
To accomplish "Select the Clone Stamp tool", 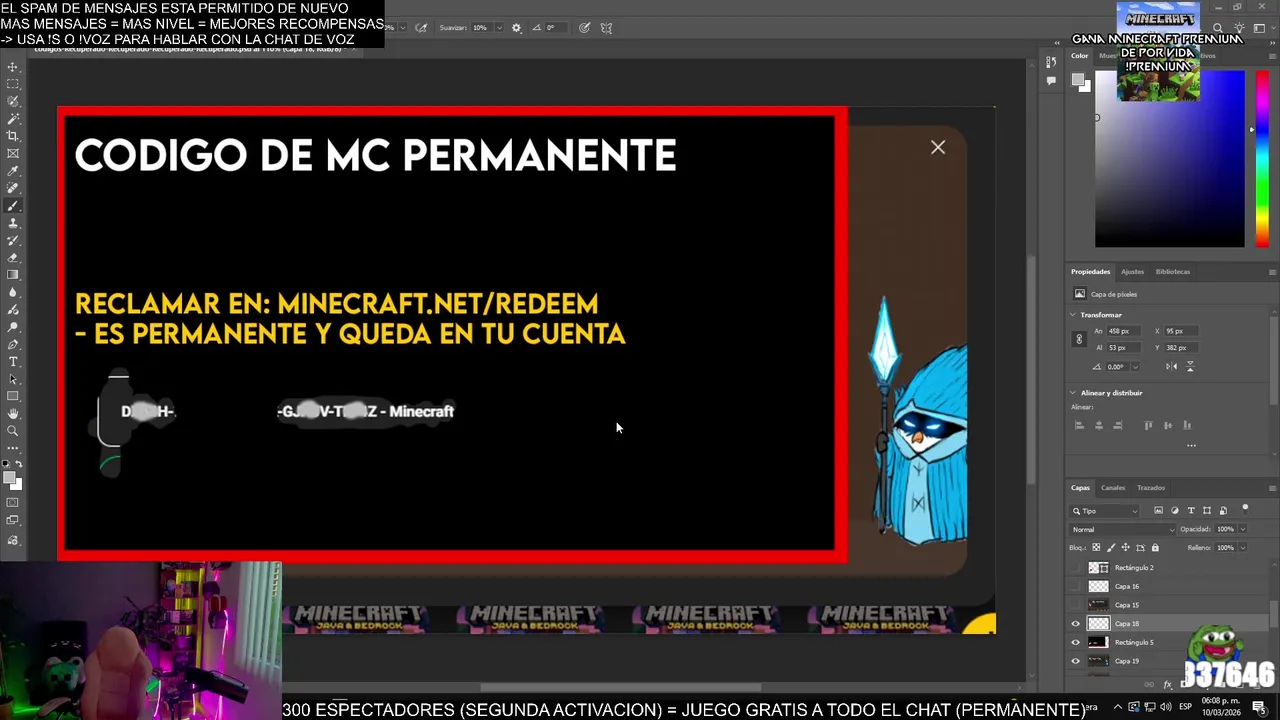I will [x=13, y=223].
